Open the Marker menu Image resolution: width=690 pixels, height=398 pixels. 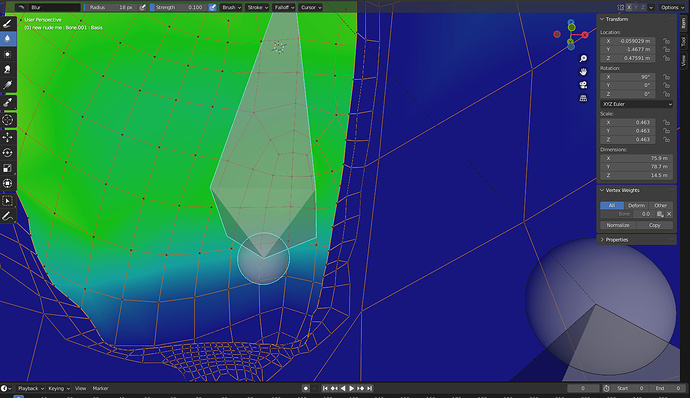(100, 388)
